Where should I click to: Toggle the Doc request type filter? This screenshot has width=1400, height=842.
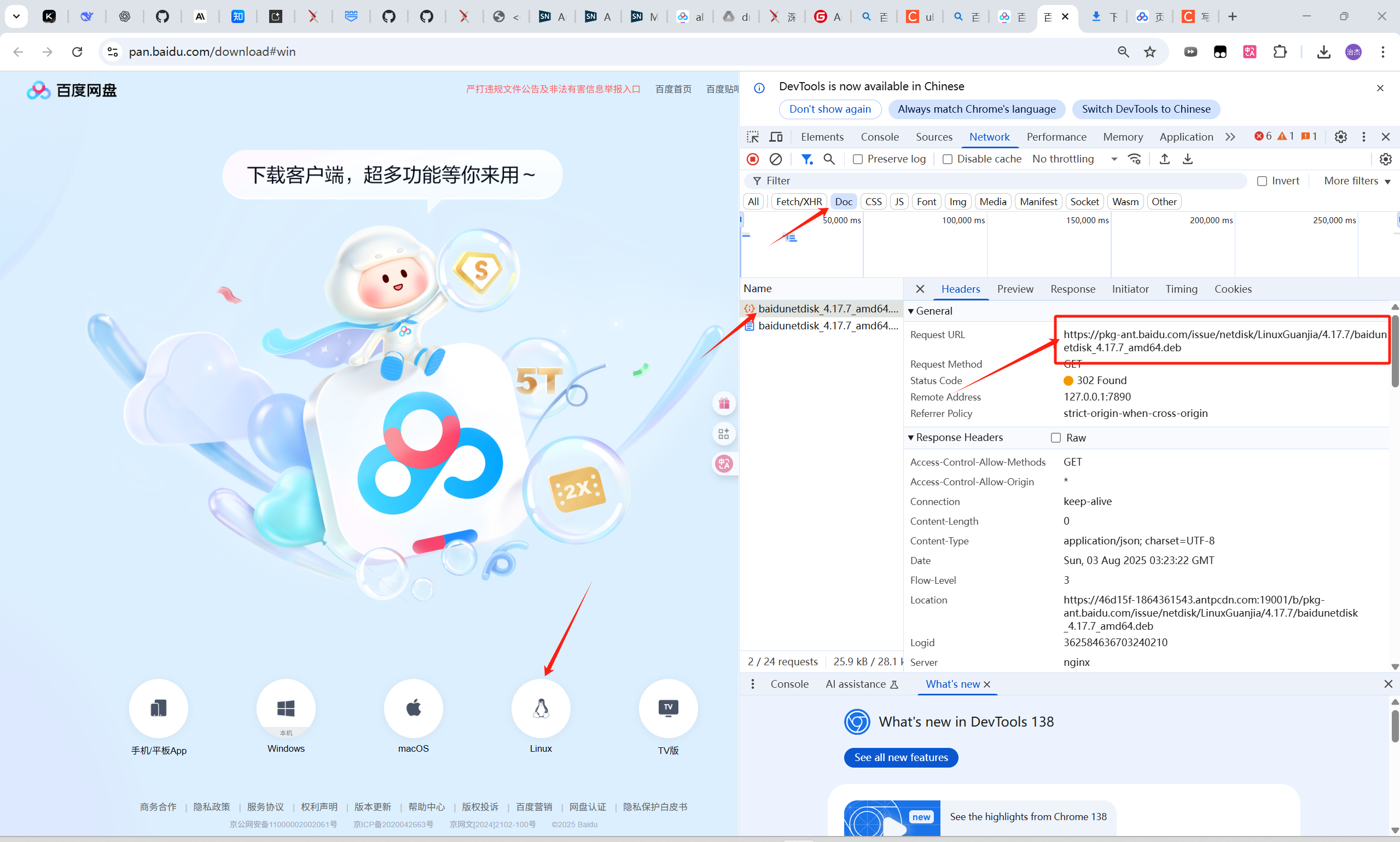click(x=844, y=201)
